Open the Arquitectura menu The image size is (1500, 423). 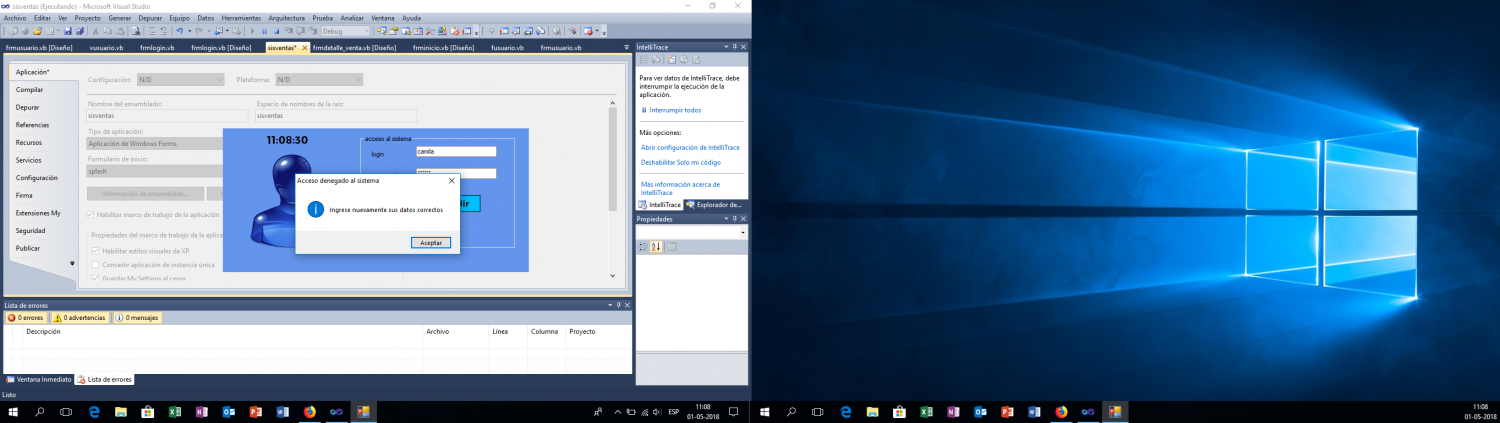[x=287, y=18]
